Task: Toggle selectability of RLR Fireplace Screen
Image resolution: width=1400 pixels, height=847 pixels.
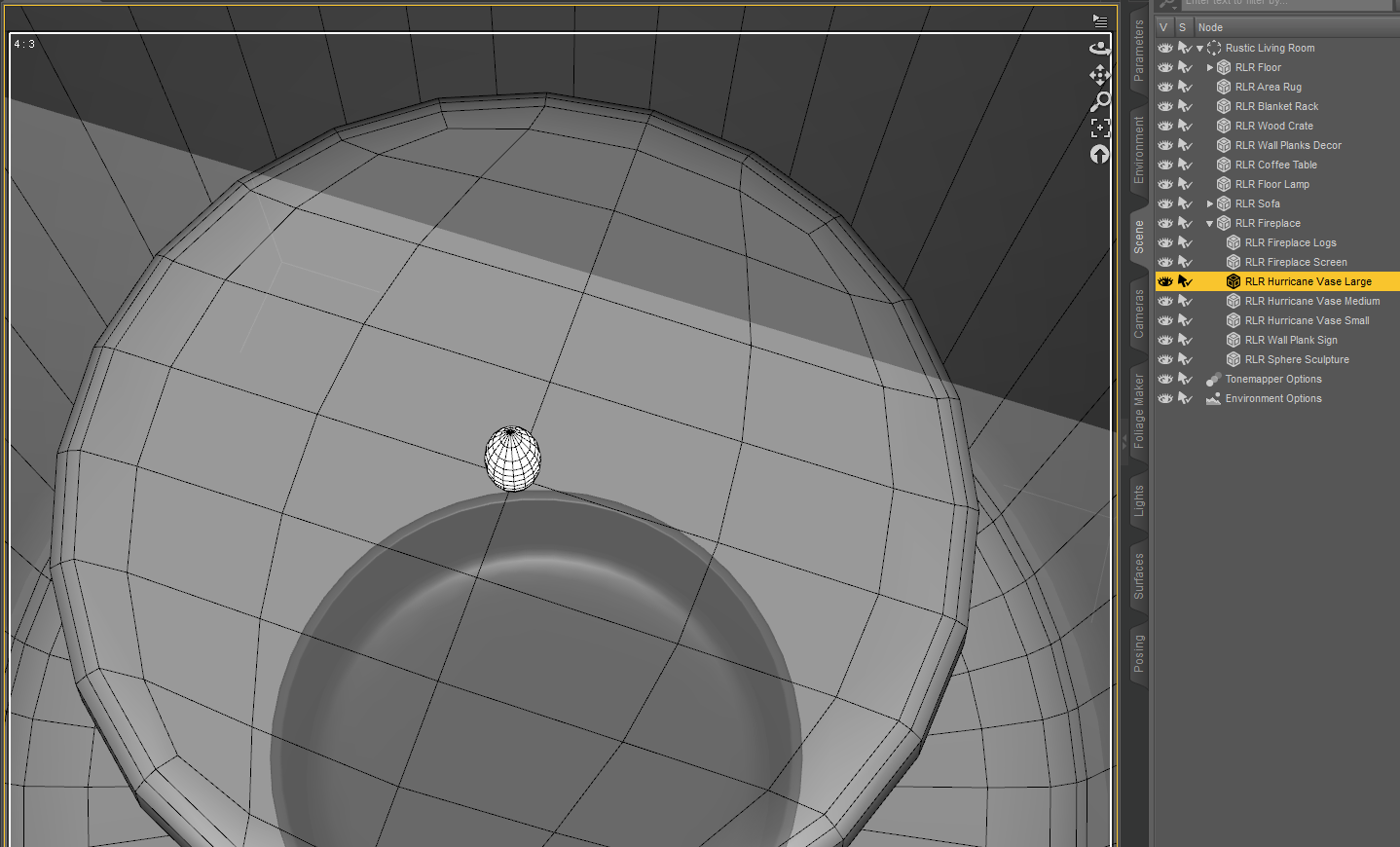Action: click(x=1185, y=262)
